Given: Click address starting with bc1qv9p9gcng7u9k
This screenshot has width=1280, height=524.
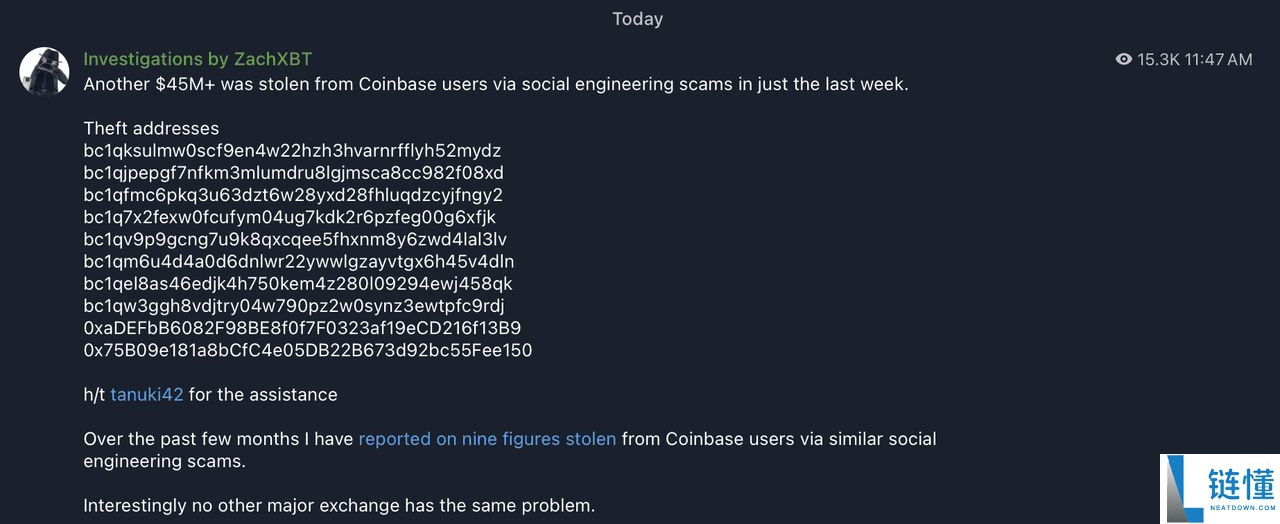Looking at the screenshot, I should pos(295,239).
